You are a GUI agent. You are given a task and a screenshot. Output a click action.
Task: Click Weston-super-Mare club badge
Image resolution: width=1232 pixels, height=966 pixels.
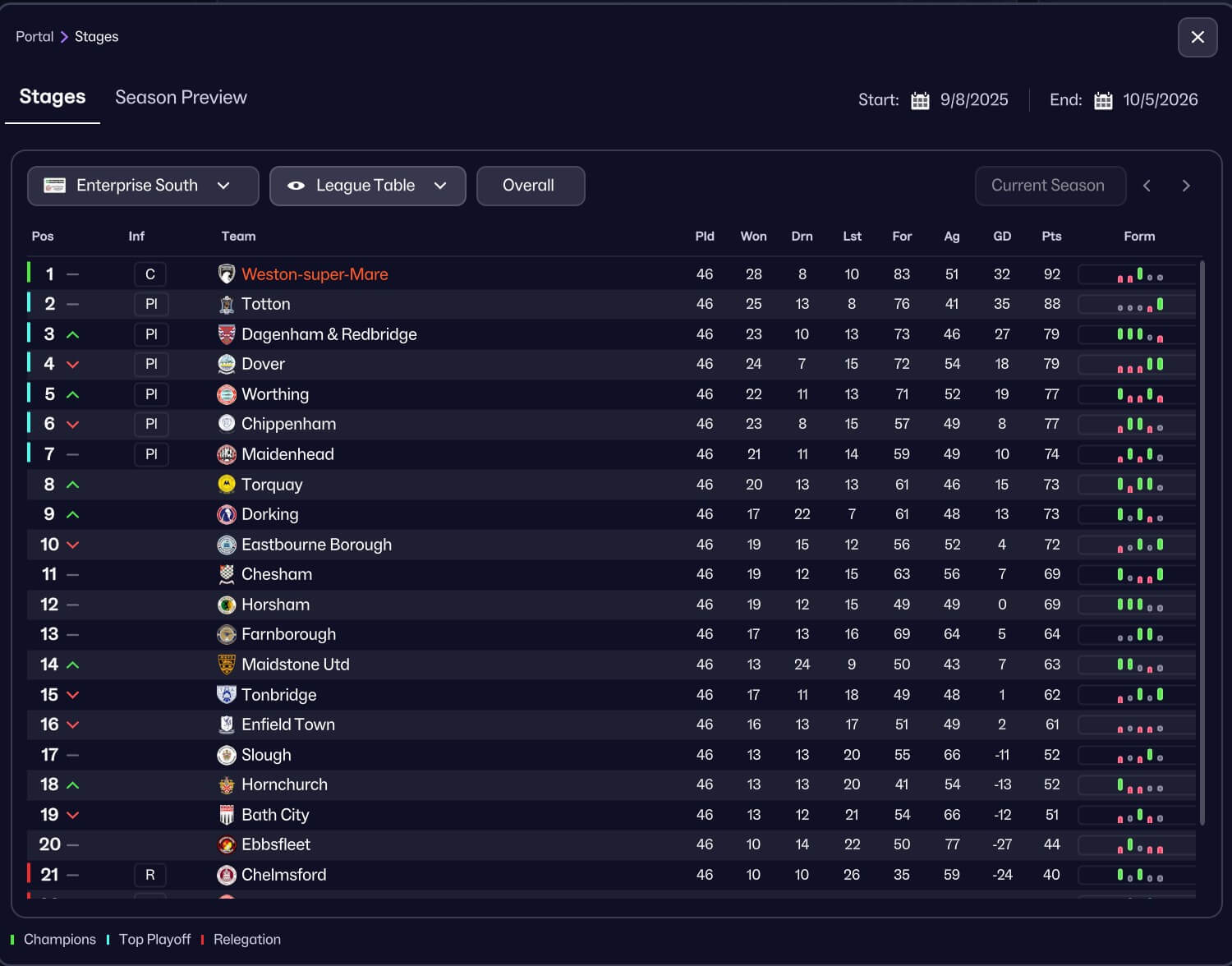click(227, 274)
